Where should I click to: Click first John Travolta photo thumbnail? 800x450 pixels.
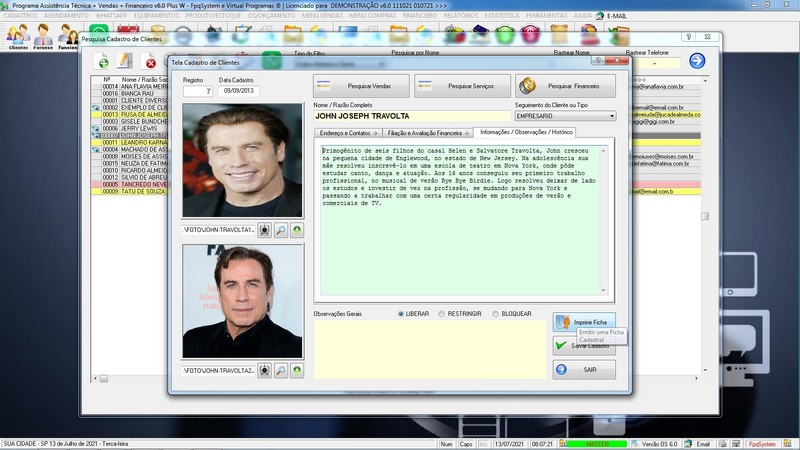(242, 160)
